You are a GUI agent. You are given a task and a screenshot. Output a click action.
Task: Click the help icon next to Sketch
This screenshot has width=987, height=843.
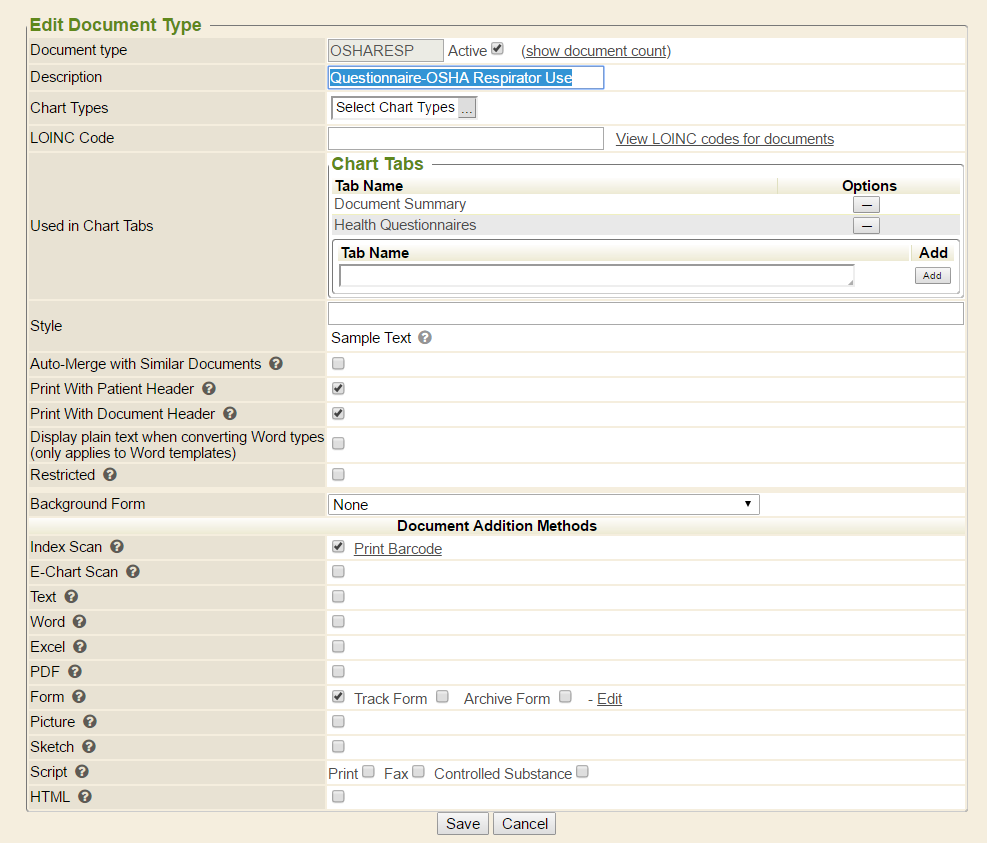pos(89,747)
